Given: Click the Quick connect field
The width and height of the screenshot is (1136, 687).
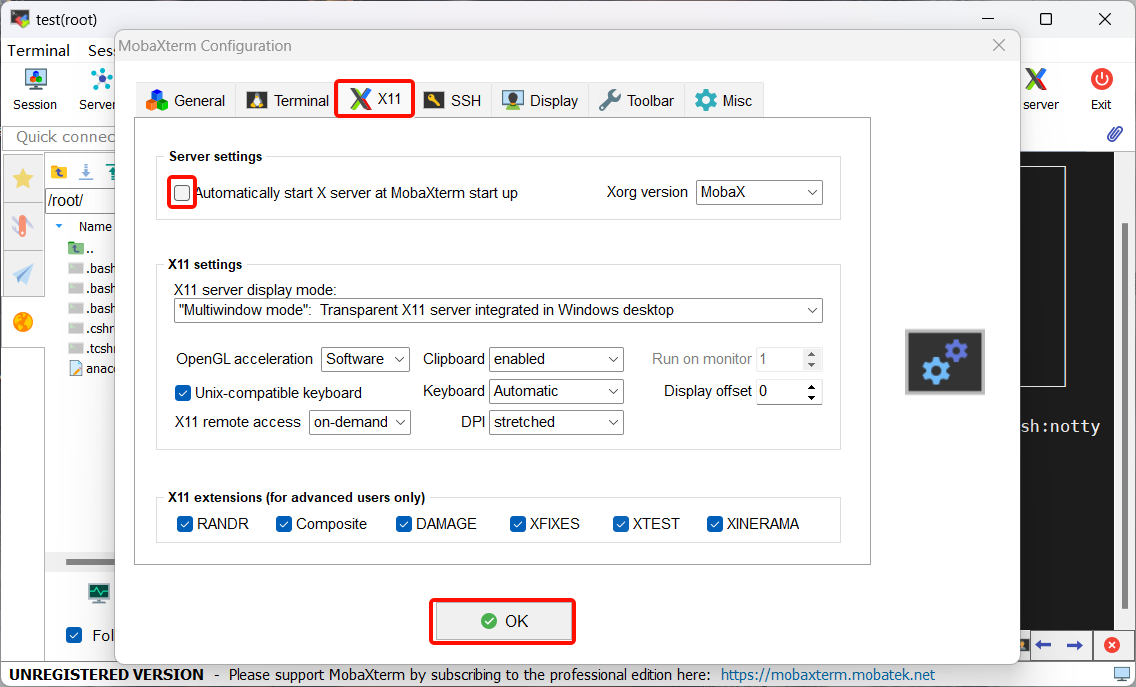Looking at the screenshot, I should 59,137.
